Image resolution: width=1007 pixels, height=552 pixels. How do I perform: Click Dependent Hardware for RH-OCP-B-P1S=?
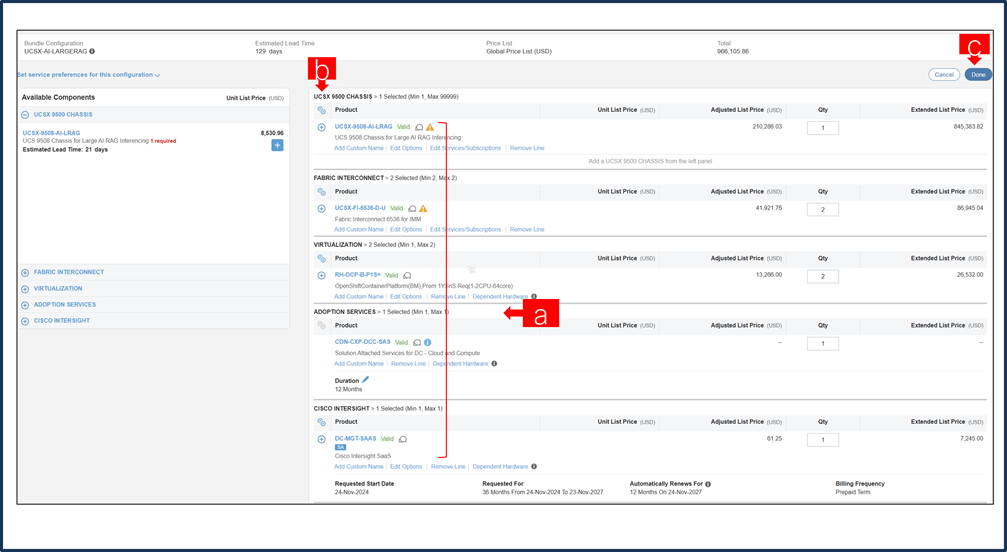coord(500,297)
